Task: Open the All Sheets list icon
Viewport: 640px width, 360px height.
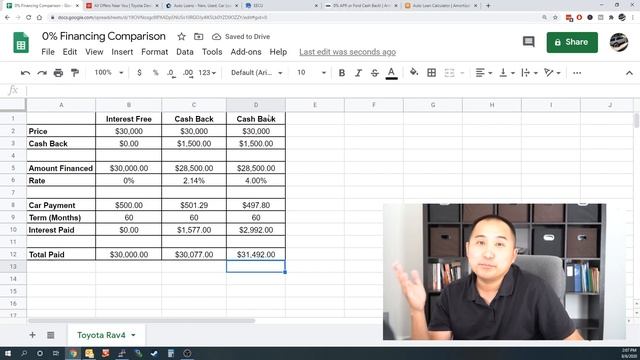Action: [x=50, y=335]
